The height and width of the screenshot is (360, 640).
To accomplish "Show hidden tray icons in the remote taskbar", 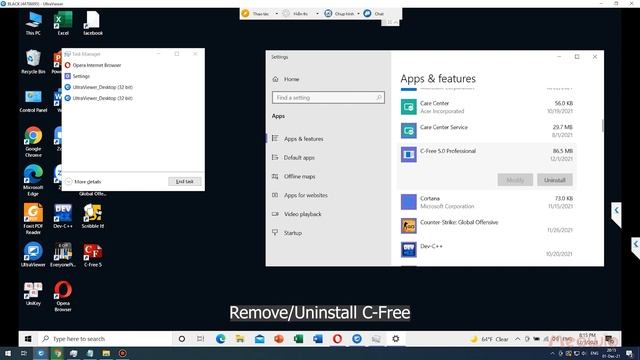I will click(x=518, y=339).
